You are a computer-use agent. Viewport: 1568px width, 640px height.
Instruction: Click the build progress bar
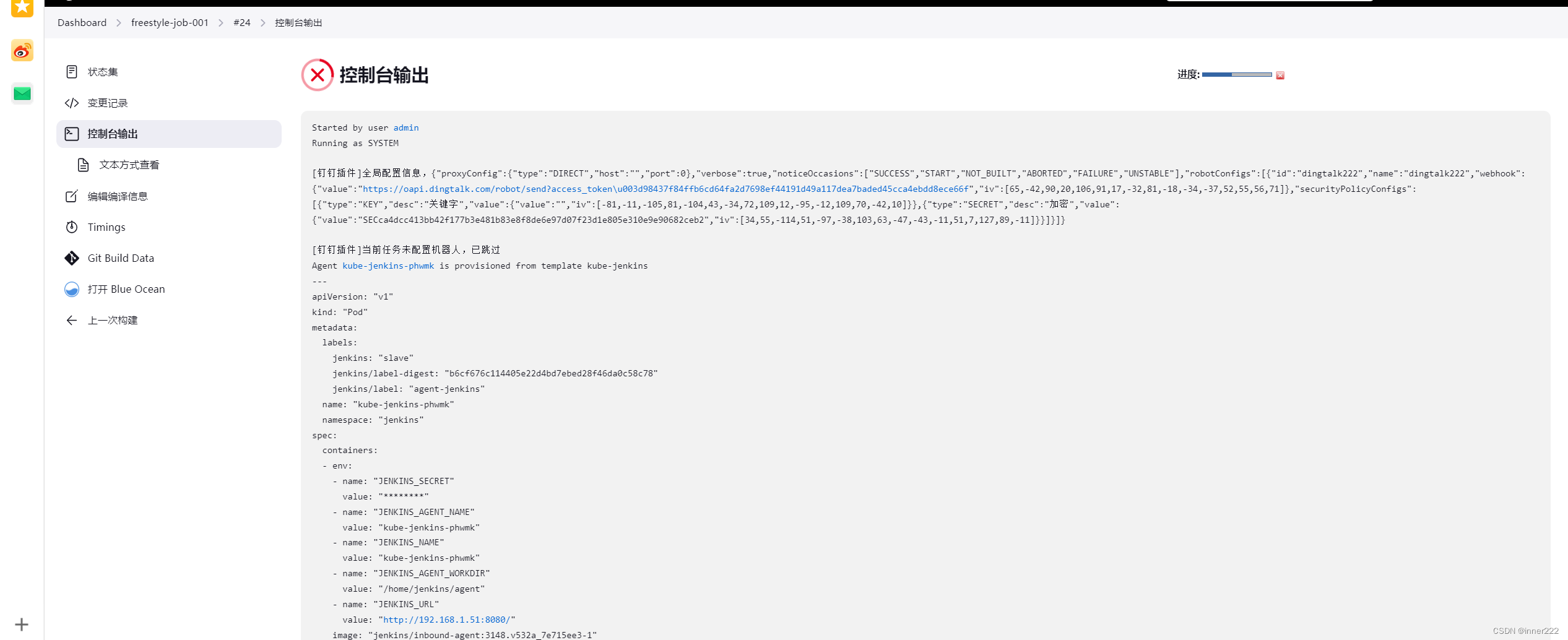coord(1237,74)
